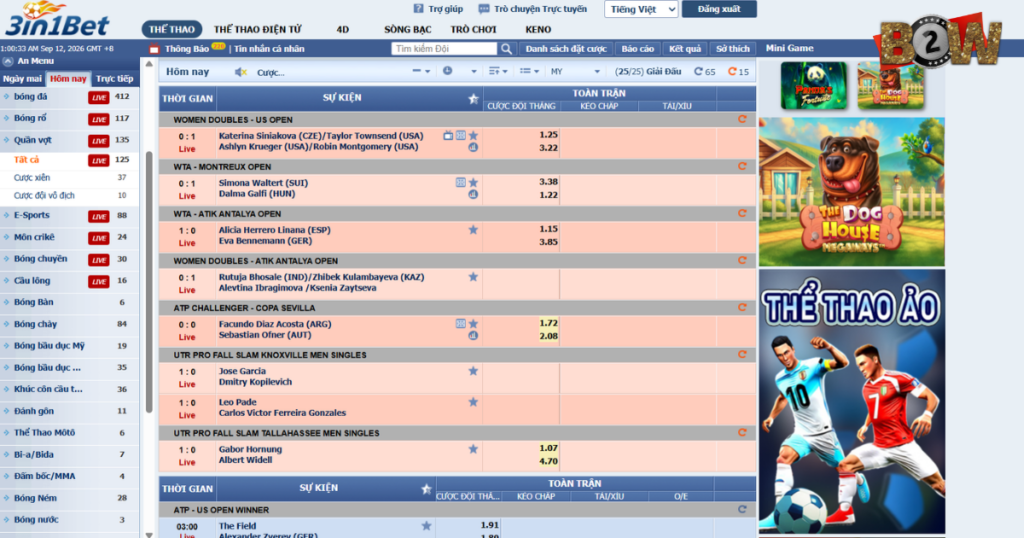Image resolution: width=1024 pixels, height=538 pixels.
Task: Open statistics icon for Ashlyn Krueger row
Action: [x=473, y=148]
